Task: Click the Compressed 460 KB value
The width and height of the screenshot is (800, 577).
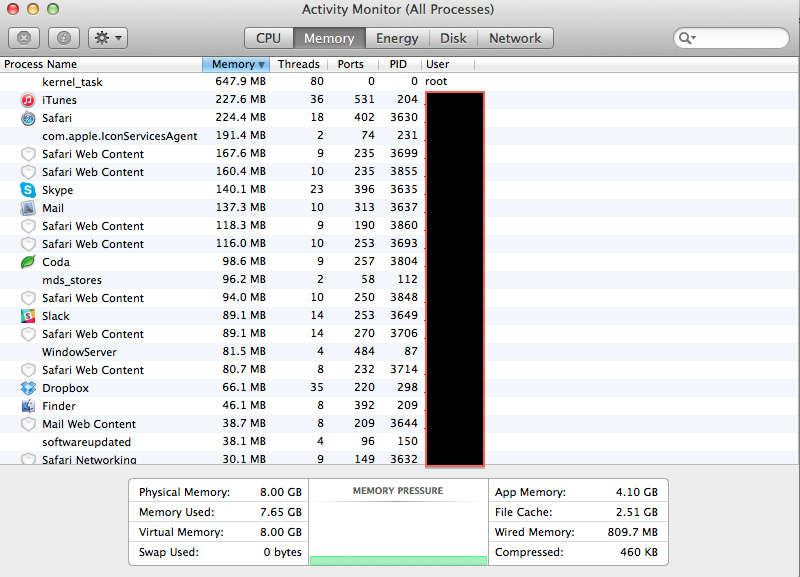Action: (639, 552)
